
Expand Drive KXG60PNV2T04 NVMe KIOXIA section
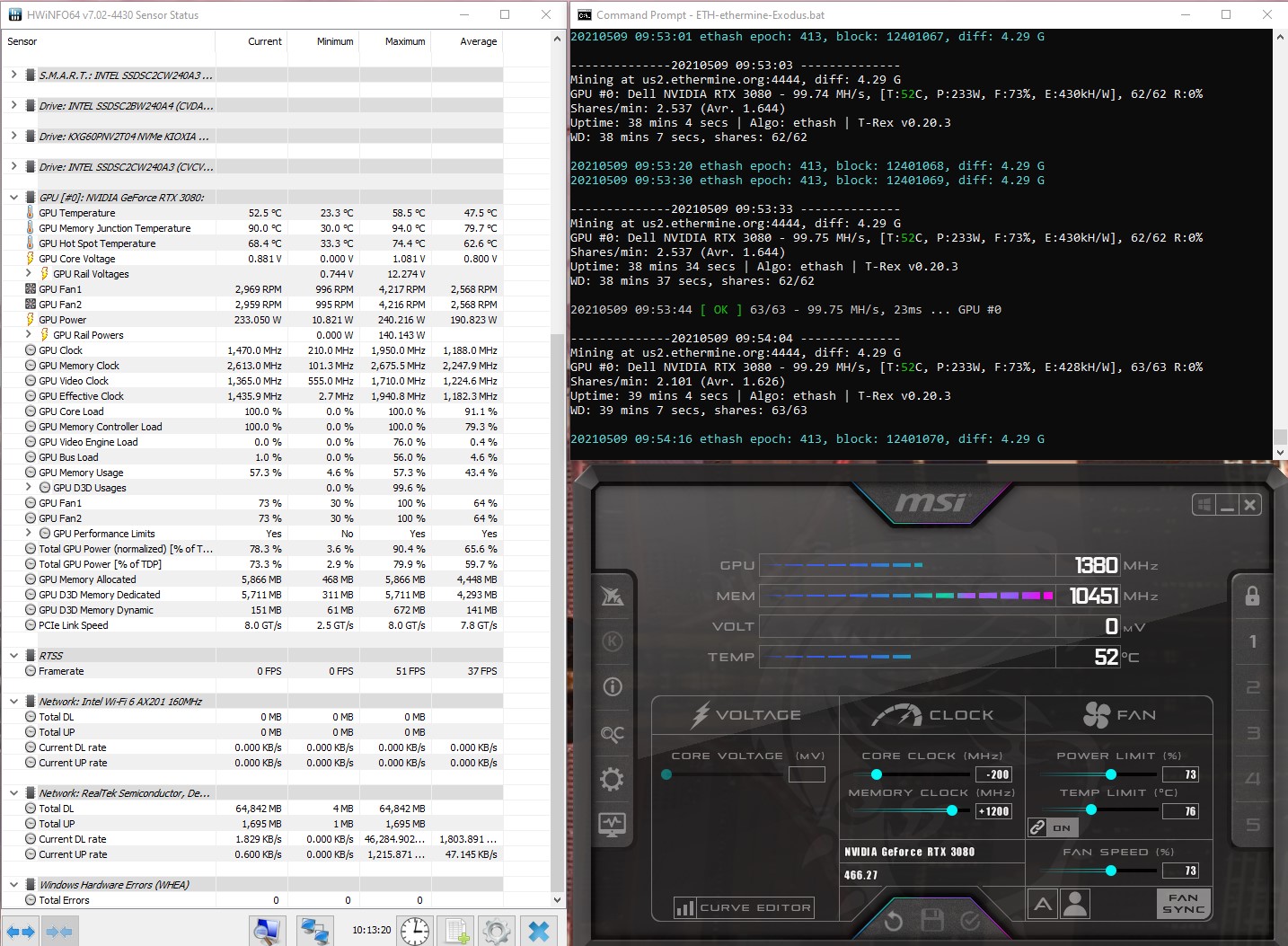tap(13, 136)
